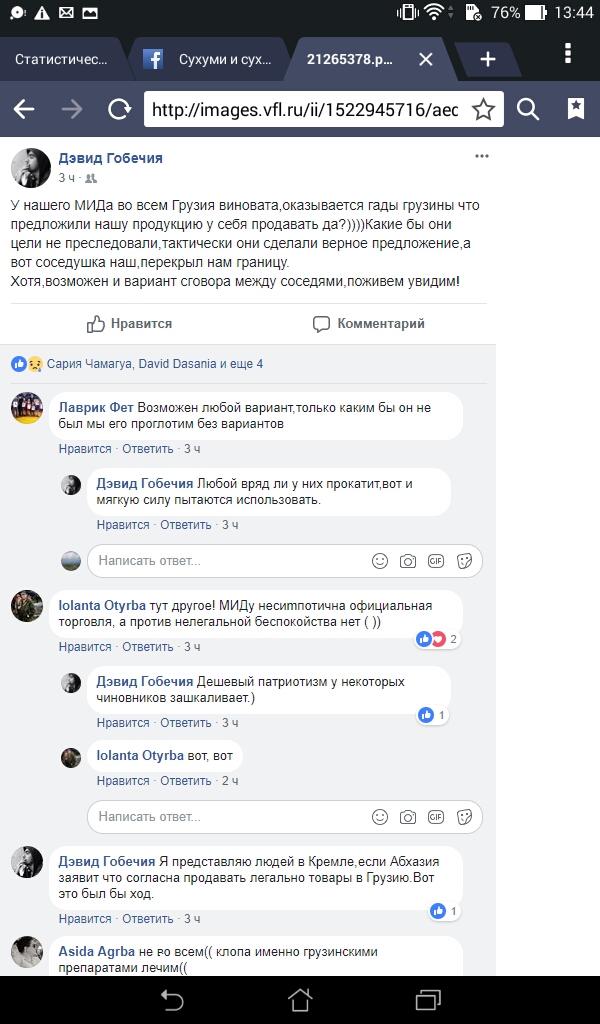
Task: Tap Ответить under Лаврик Фет's comment
Action: (148, 449)
